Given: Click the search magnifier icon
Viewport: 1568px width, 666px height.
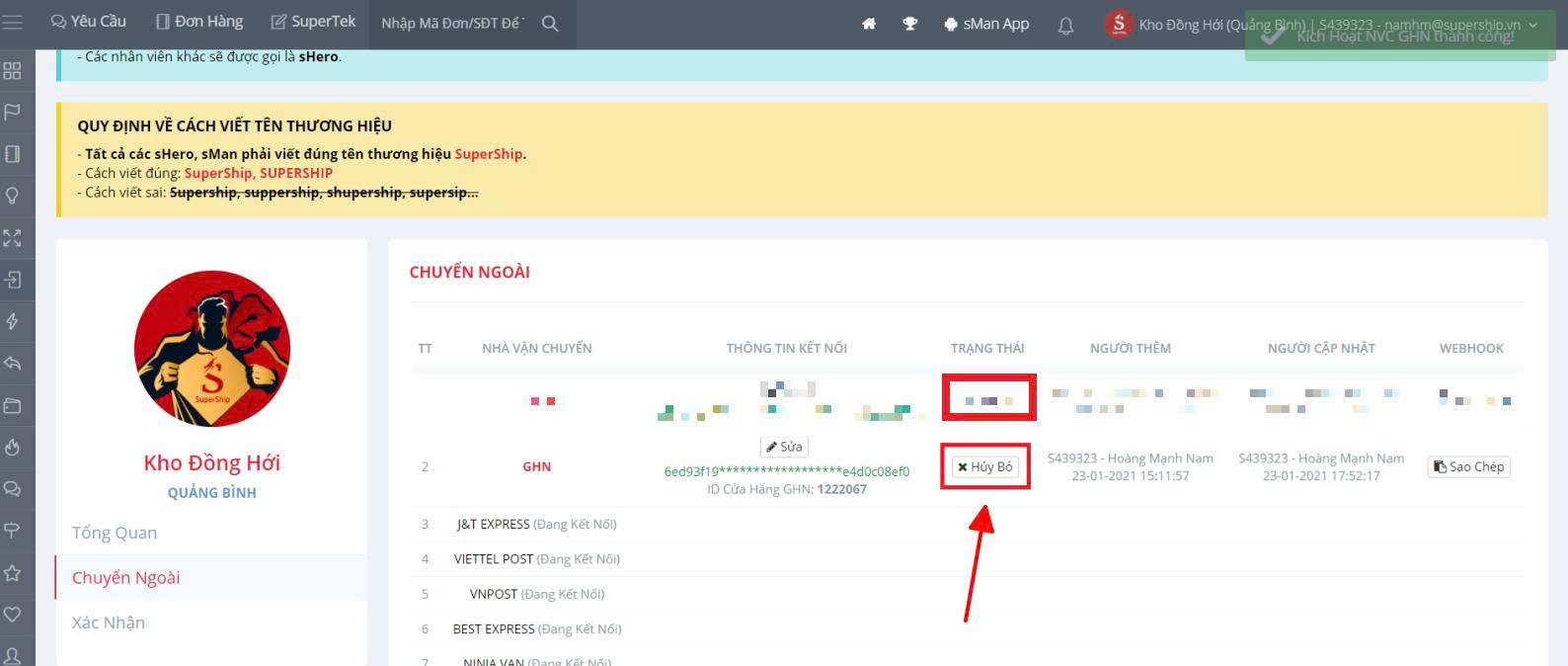Looking at the screenshot, I should 550,24.
